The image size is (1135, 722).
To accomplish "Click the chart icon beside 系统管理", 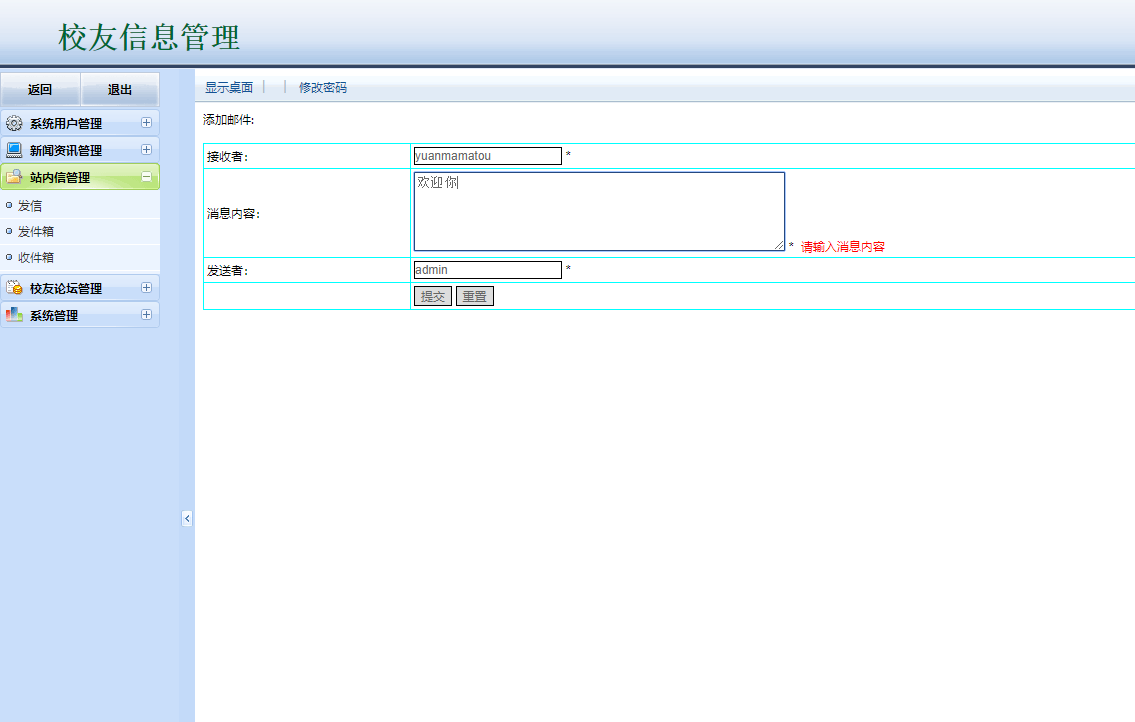I will point(14,314).
